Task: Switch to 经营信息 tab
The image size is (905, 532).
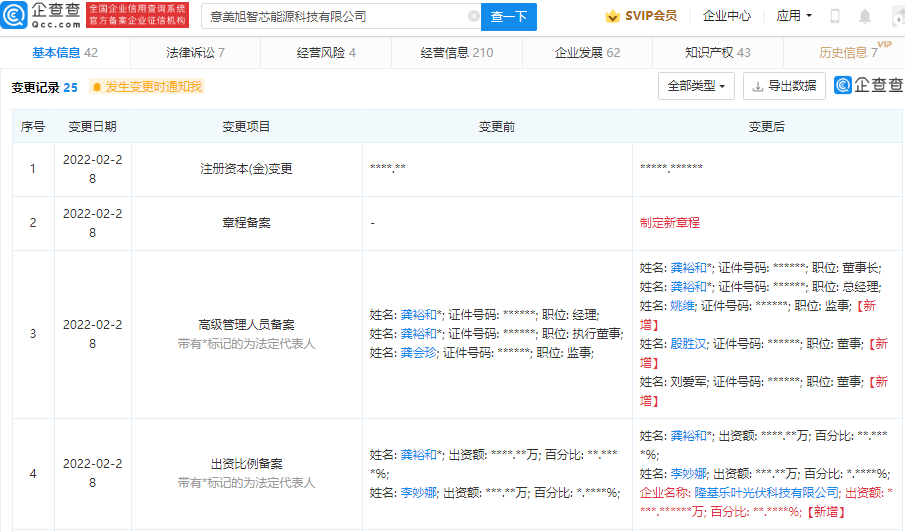Action: [x=457, y=53]
